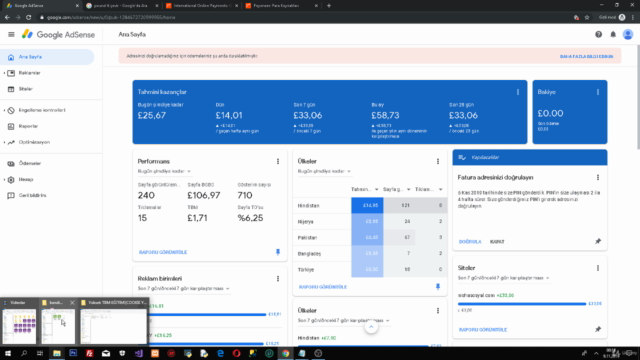Open Photoshop from the taskbar

73,353
